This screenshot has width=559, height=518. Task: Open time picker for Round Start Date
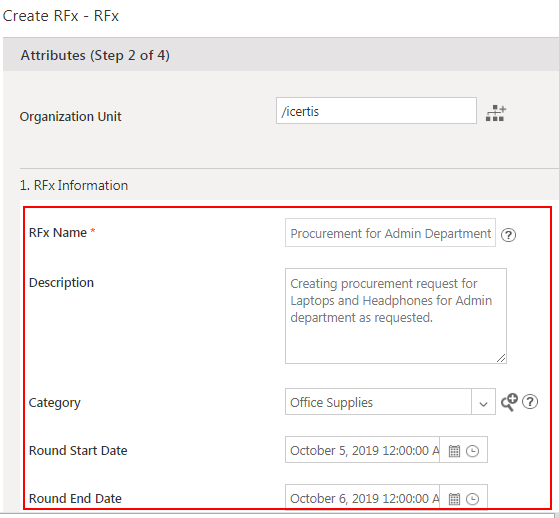pos(472,451)
